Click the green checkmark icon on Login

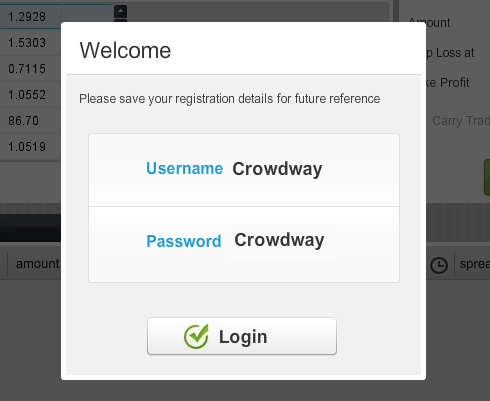coord(196,336)
